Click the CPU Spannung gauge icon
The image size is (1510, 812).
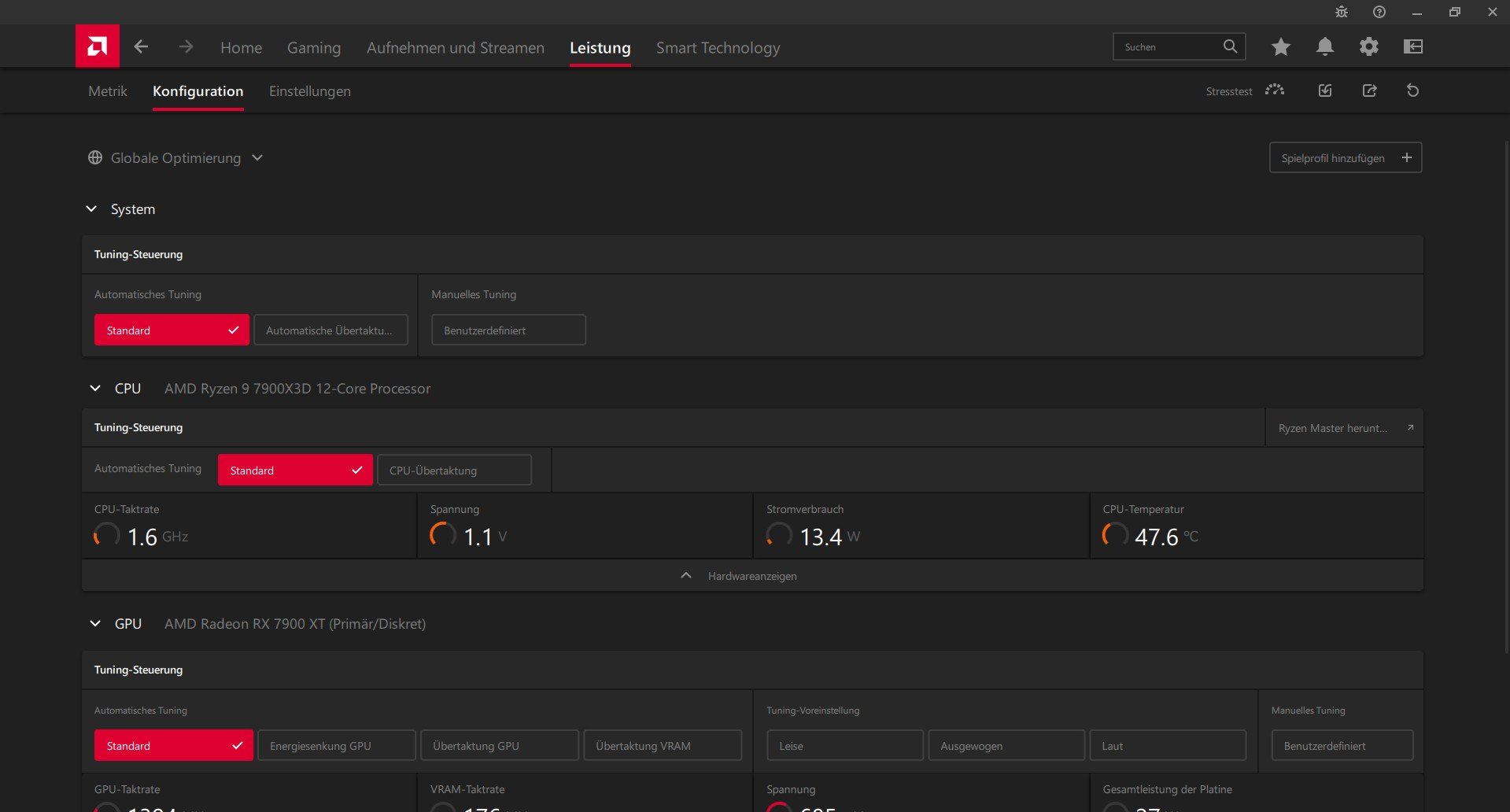click(x=443, y=535)
